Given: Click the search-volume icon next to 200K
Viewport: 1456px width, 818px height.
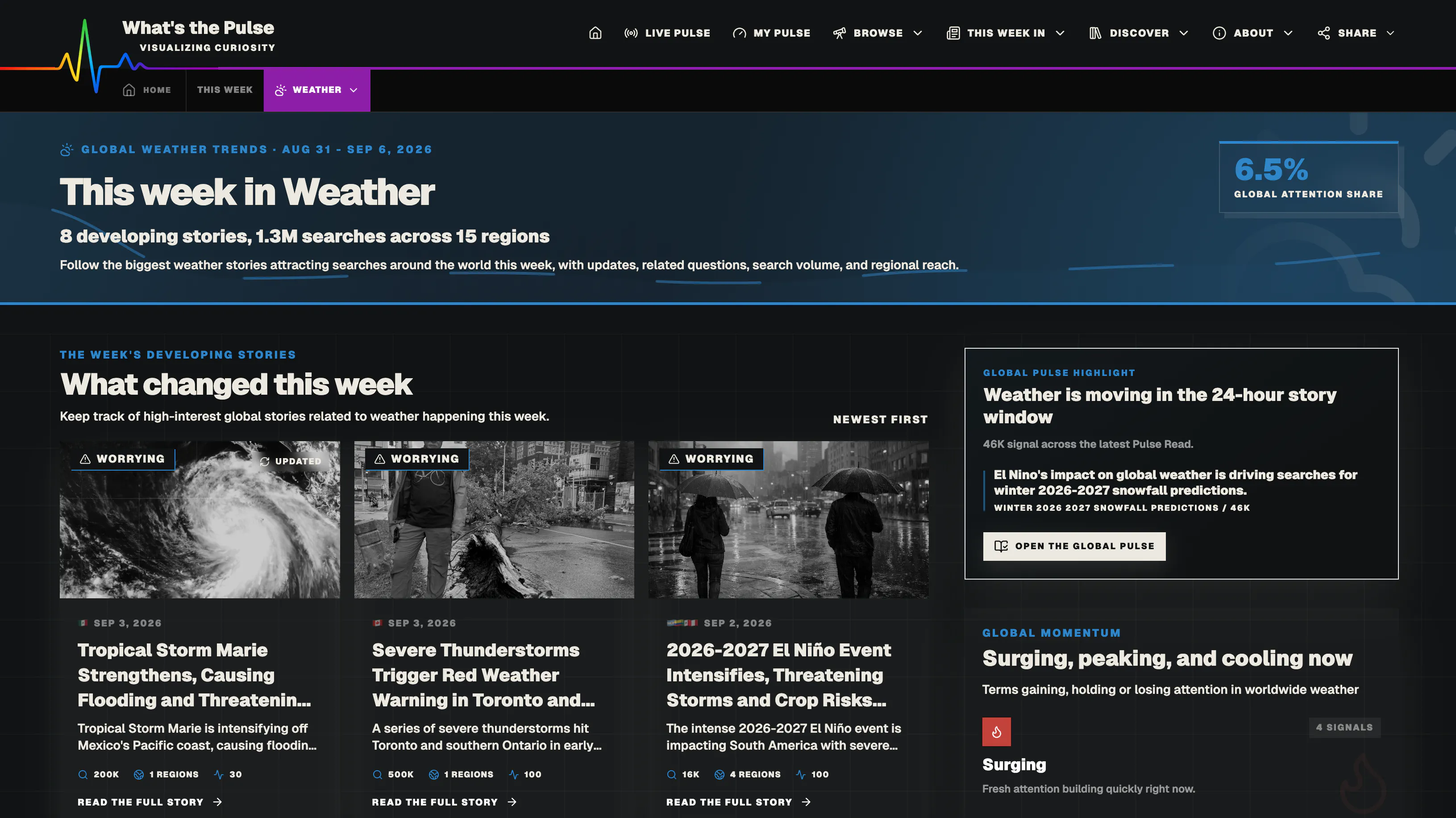Looking at the screenshot, I should 83,775.
